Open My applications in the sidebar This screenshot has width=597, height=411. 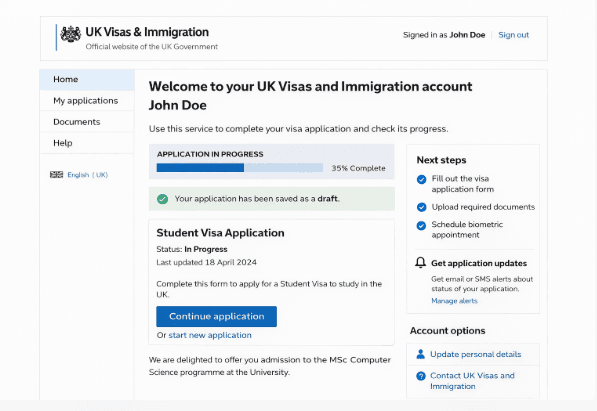tap(87, 101)
